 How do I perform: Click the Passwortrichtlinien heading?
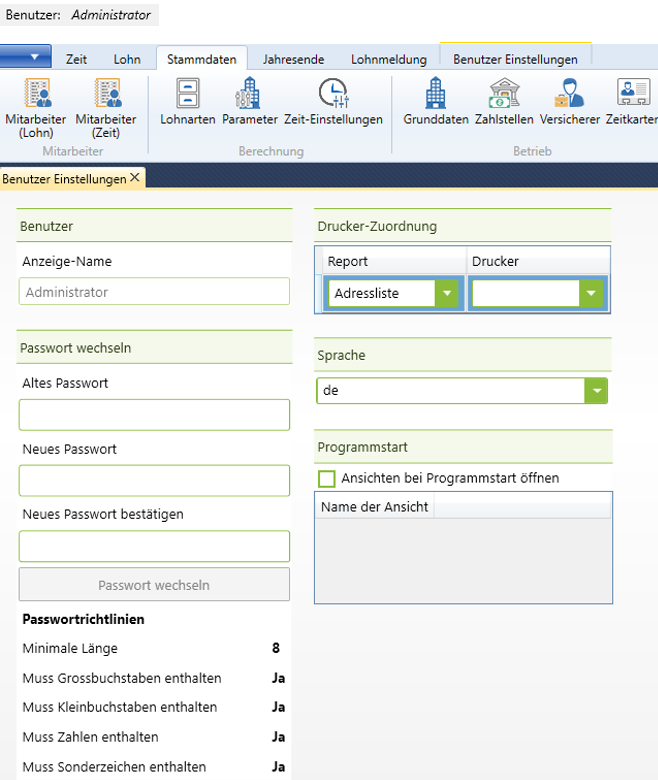pos(84,619)
